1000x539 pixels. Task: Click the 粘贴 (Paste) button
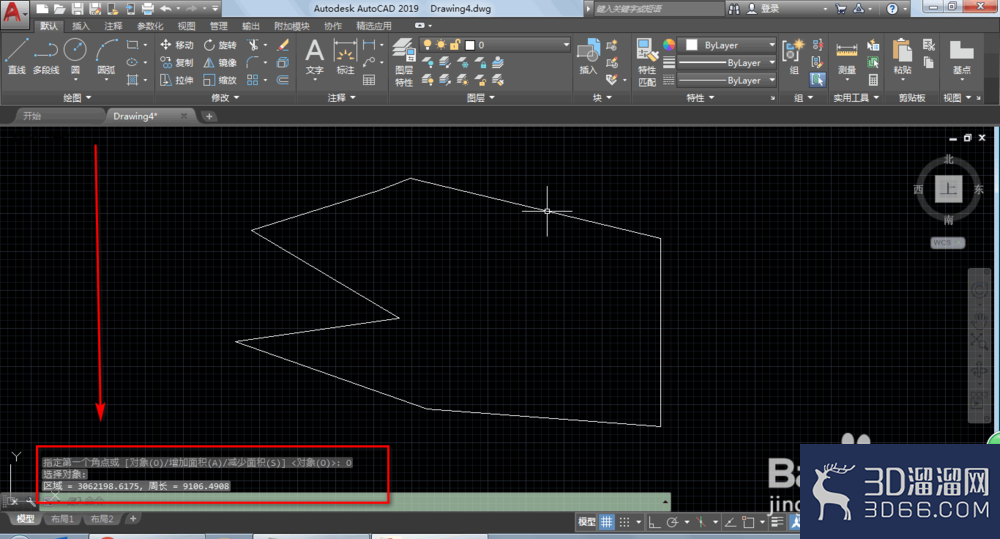(x=902, y=57)
